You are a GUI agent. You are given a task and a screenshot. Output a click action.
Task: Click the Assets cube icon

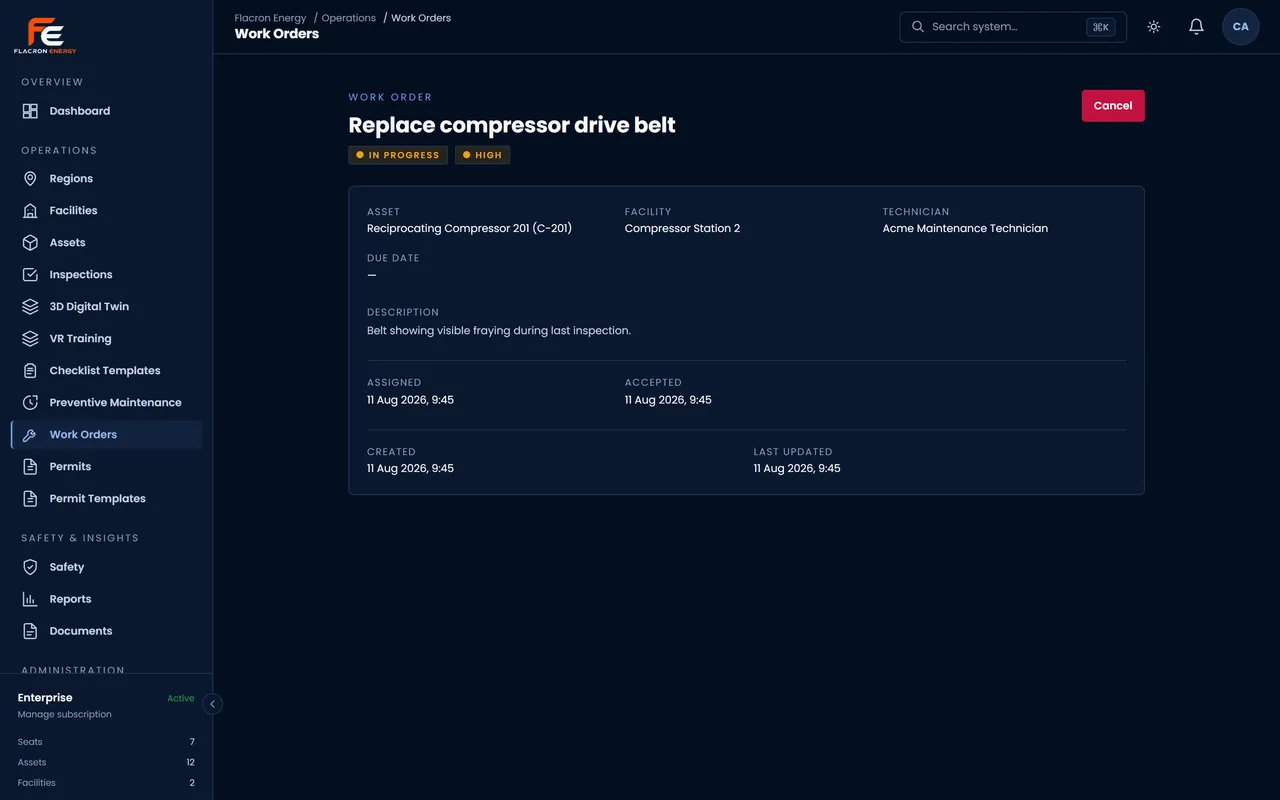[30, 243]
